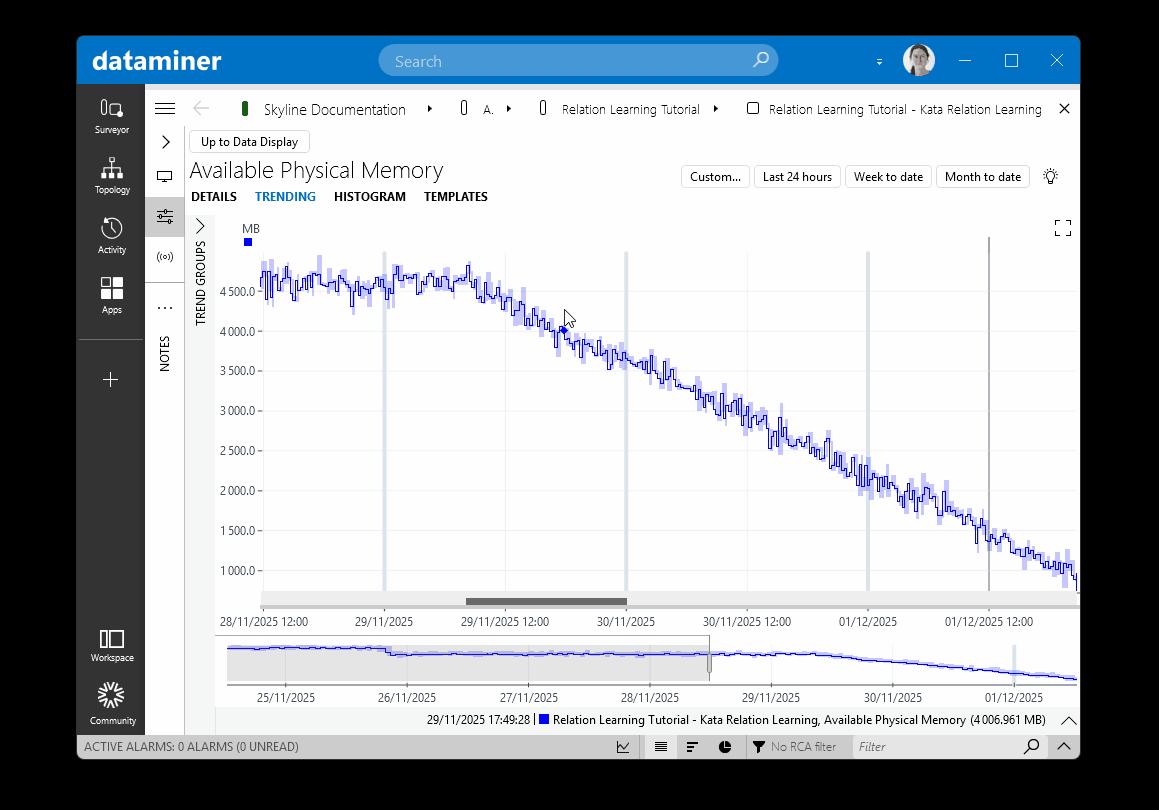The image size is (1159, 810).
Task: Toggle the light bulb icon
Action: coord(1050,177)
